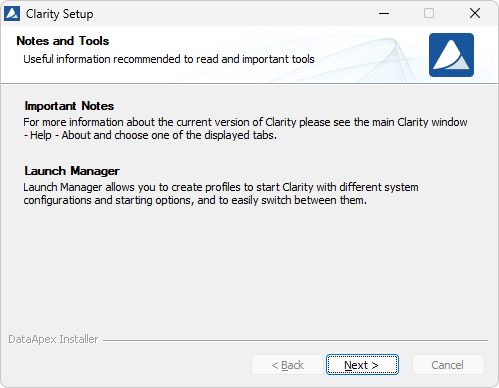The height and width of the screenshot is (388, 499).
Task: Click the large Clarity logo in the header
Action: coord(451,55)
